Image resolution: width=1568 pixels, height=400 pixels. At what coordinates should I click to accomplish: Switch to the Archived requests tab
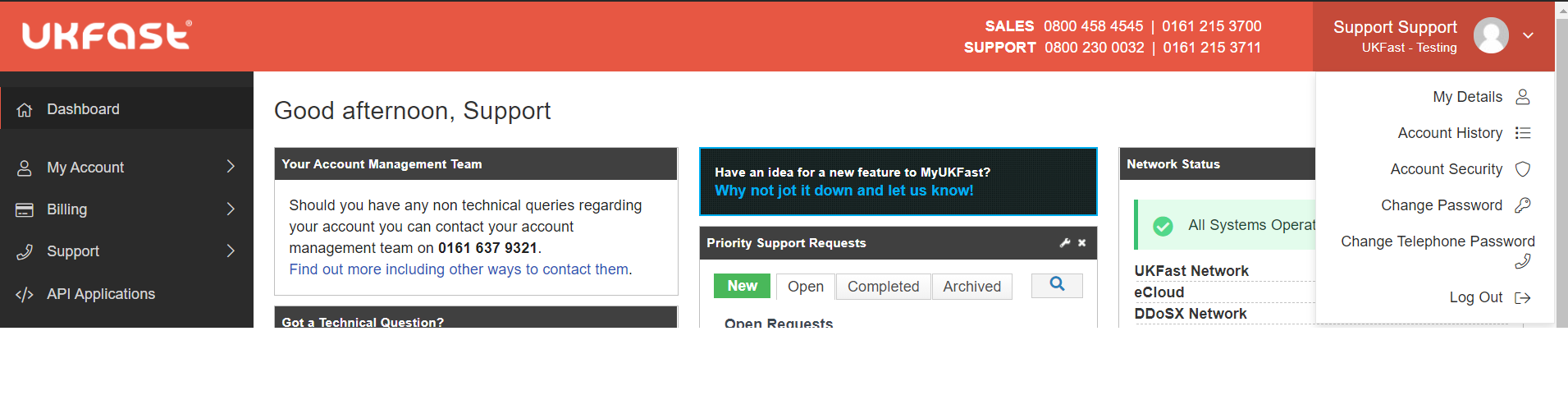[971, 287]
